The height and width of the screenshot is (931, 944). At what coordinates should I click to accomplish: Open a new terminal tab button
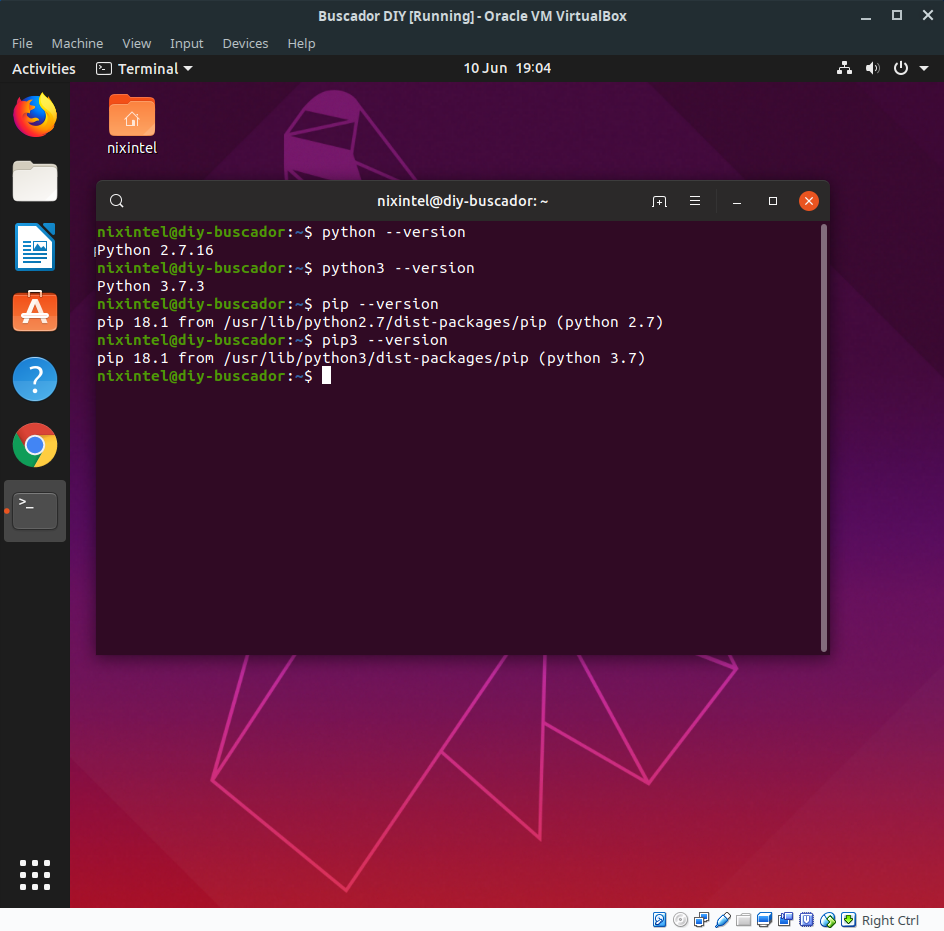659,201
